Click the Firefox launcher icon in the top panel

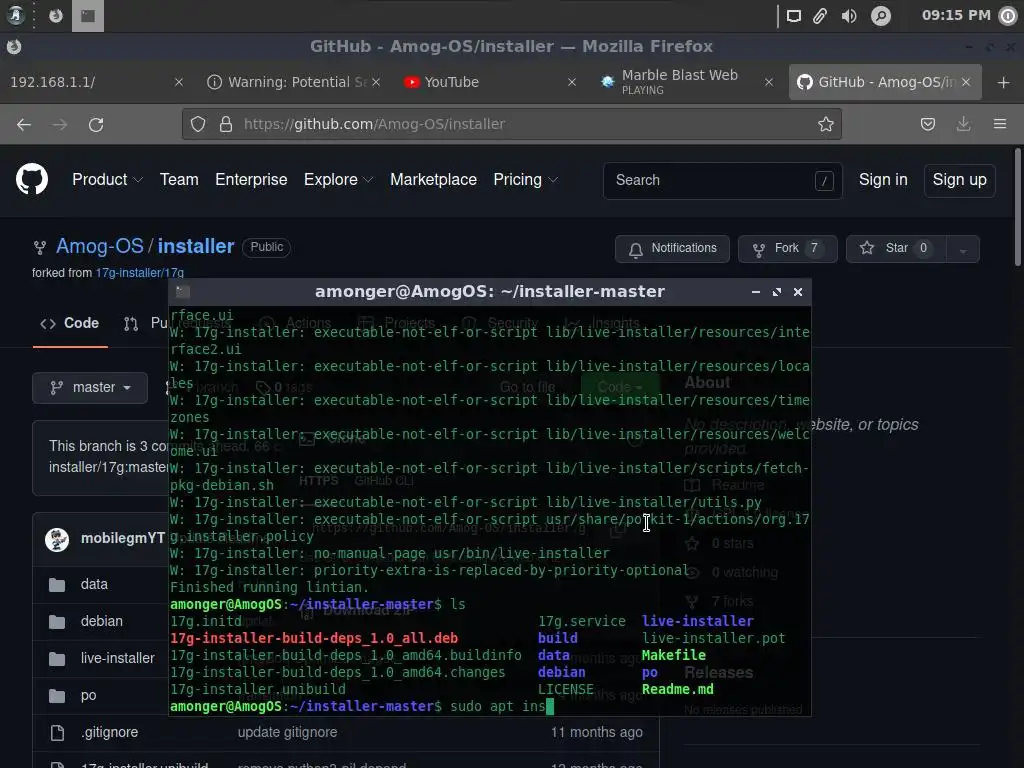pyautogui.click(x=56, y=16)
